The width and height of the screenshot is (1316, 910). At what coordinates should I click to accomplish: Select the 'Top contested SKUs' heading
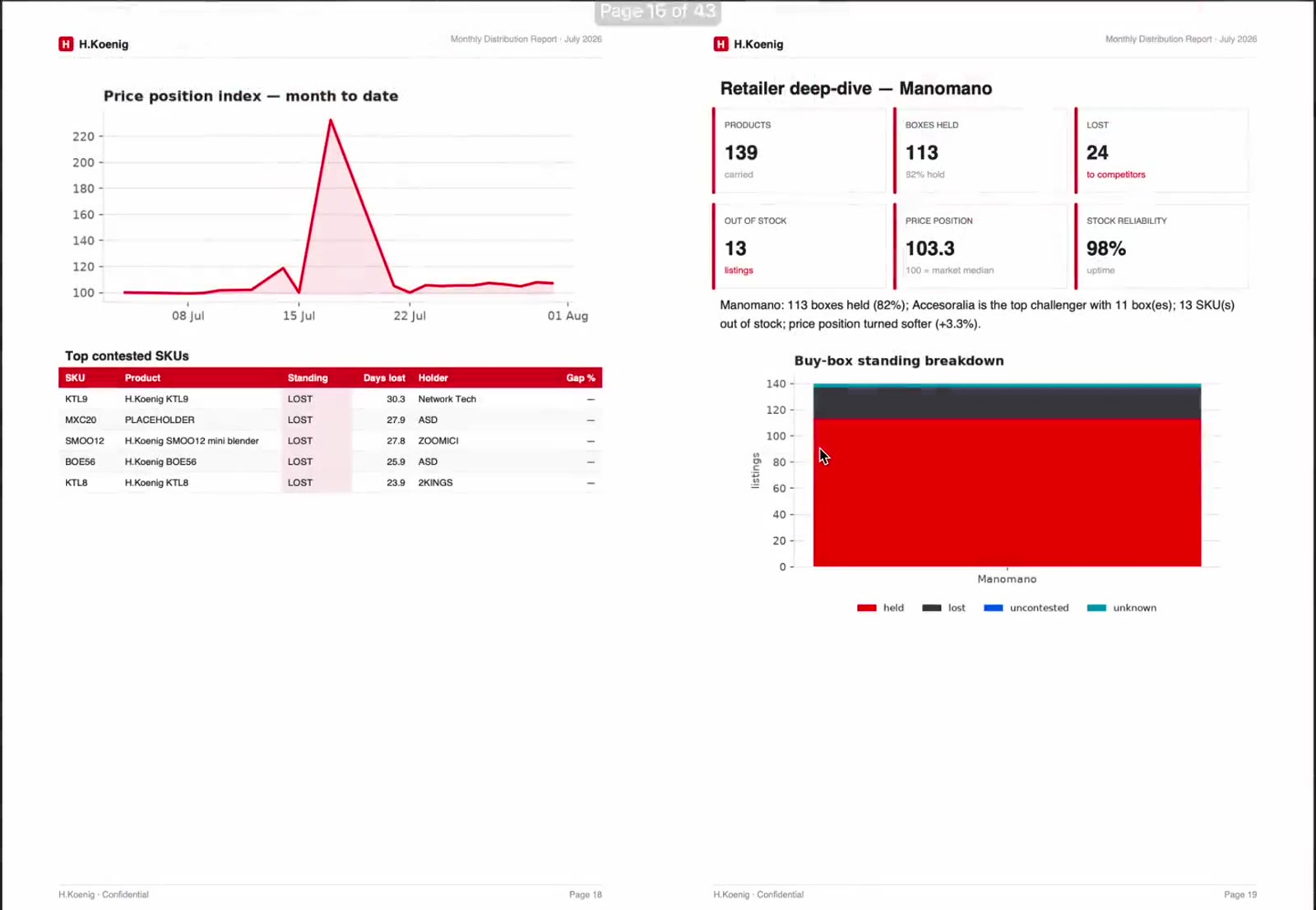tap(127, 356)
